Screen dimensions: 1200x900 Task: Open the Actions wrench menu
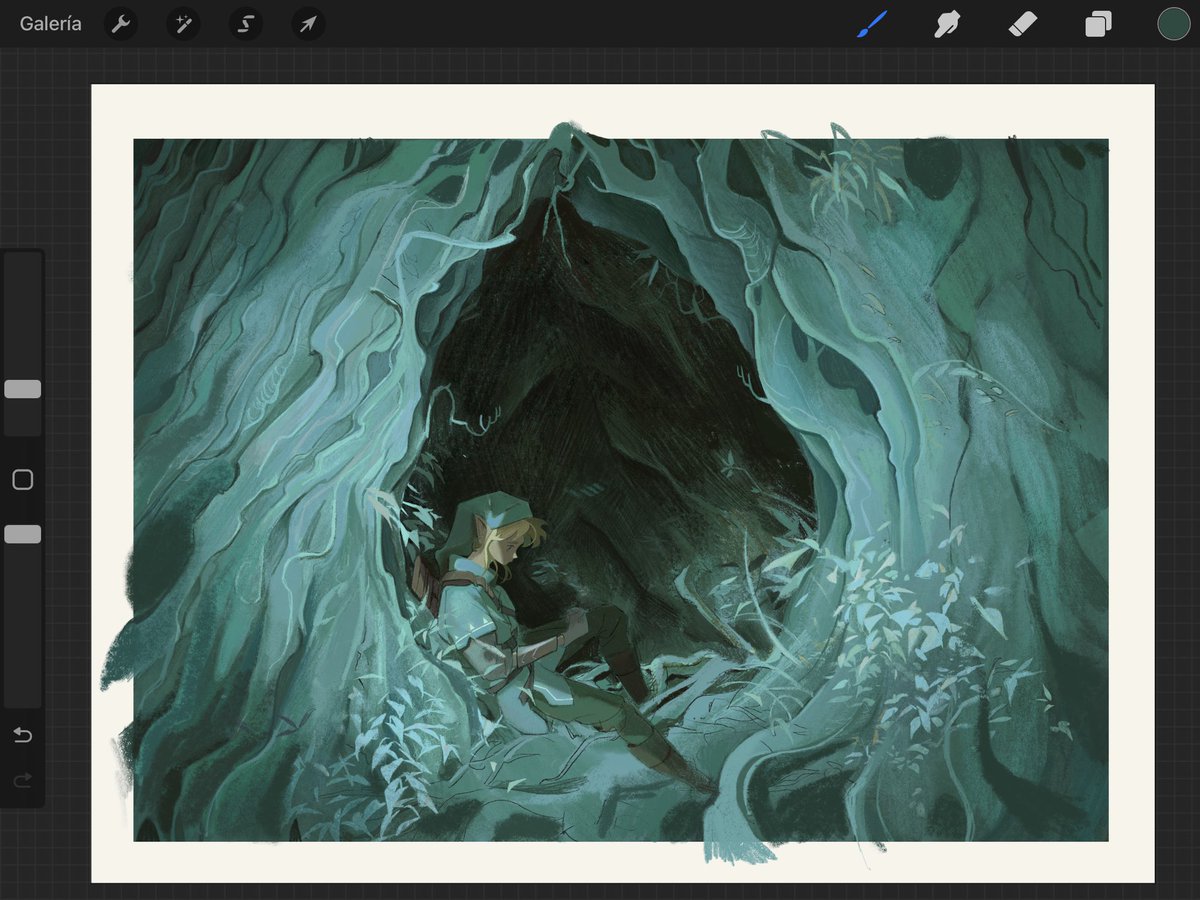pyautogui.click(x=121, y=23)
